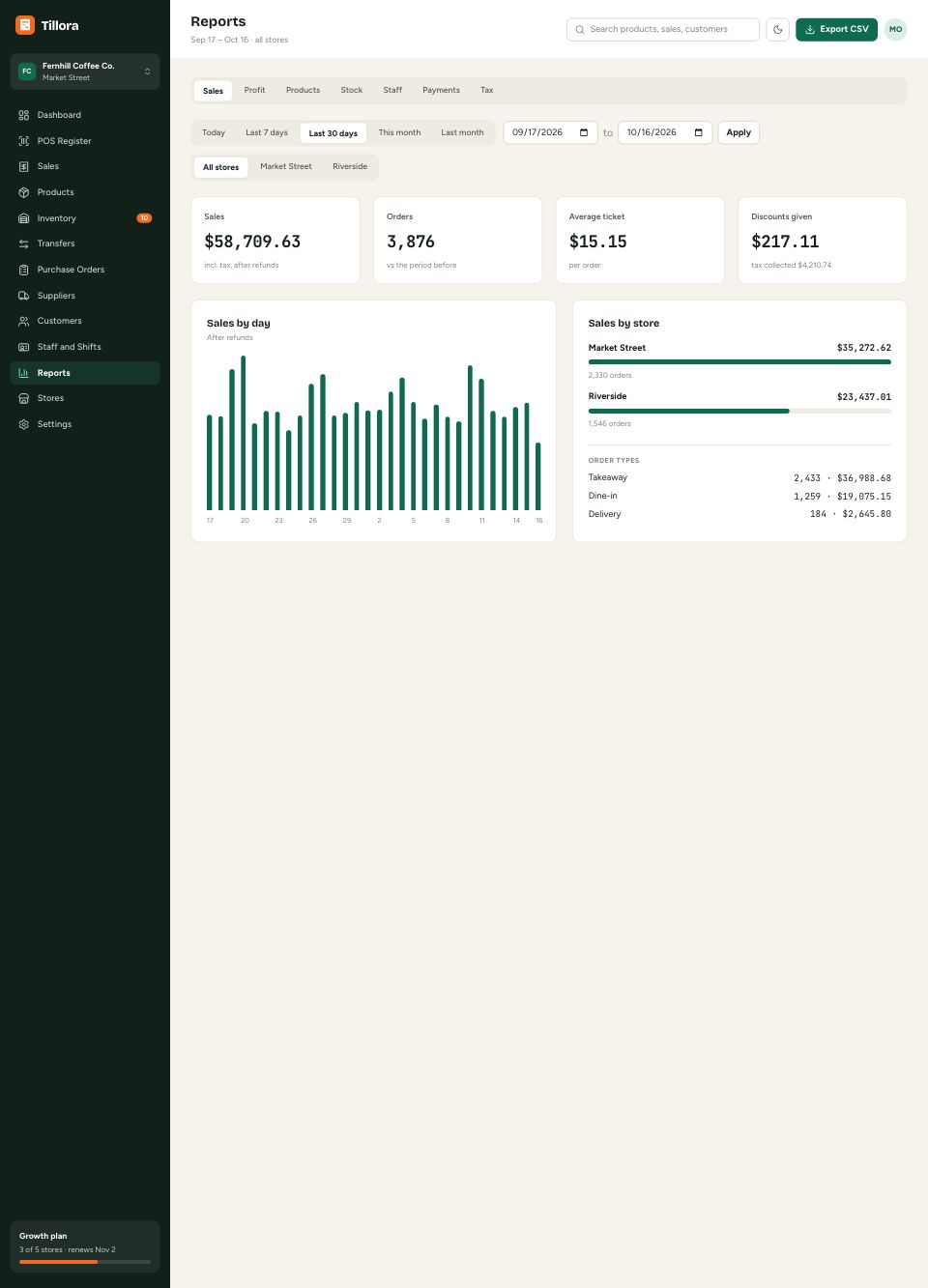Click the Sales by day heading
This screenshot has width=928, height=1288.
pyautogui.click(x=239, y=323)
